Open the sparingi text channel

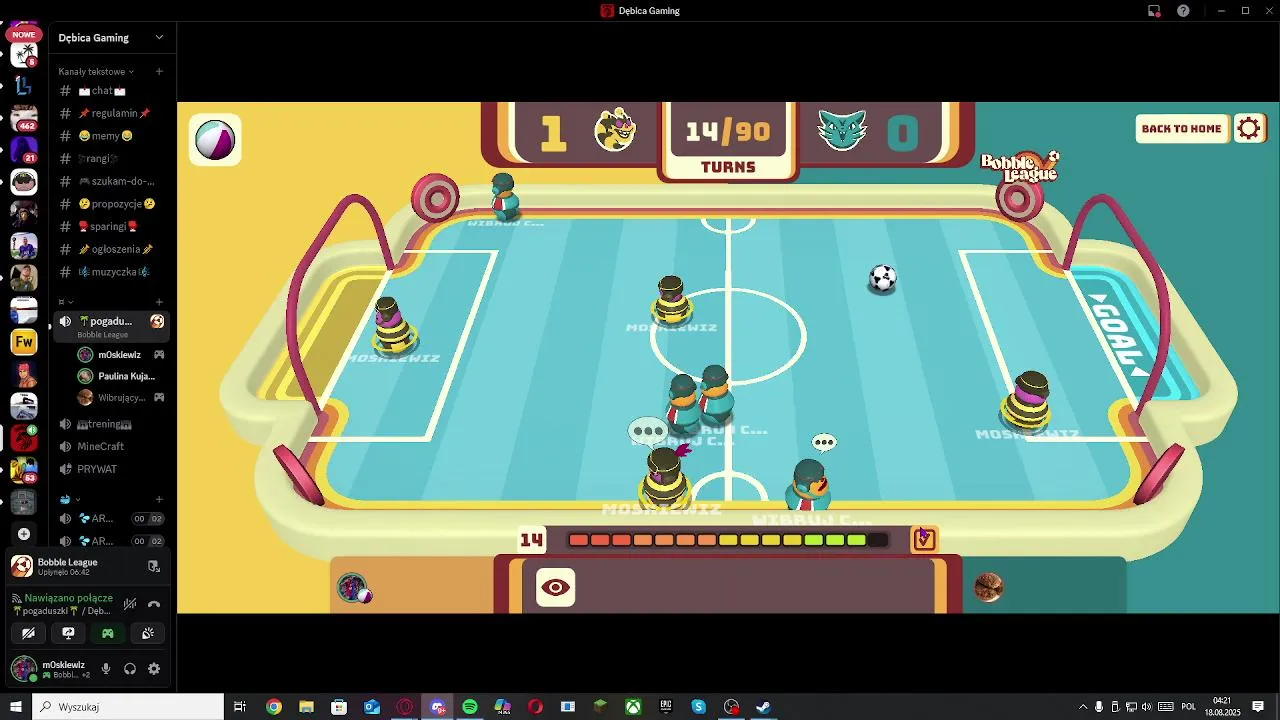[110, 226]
